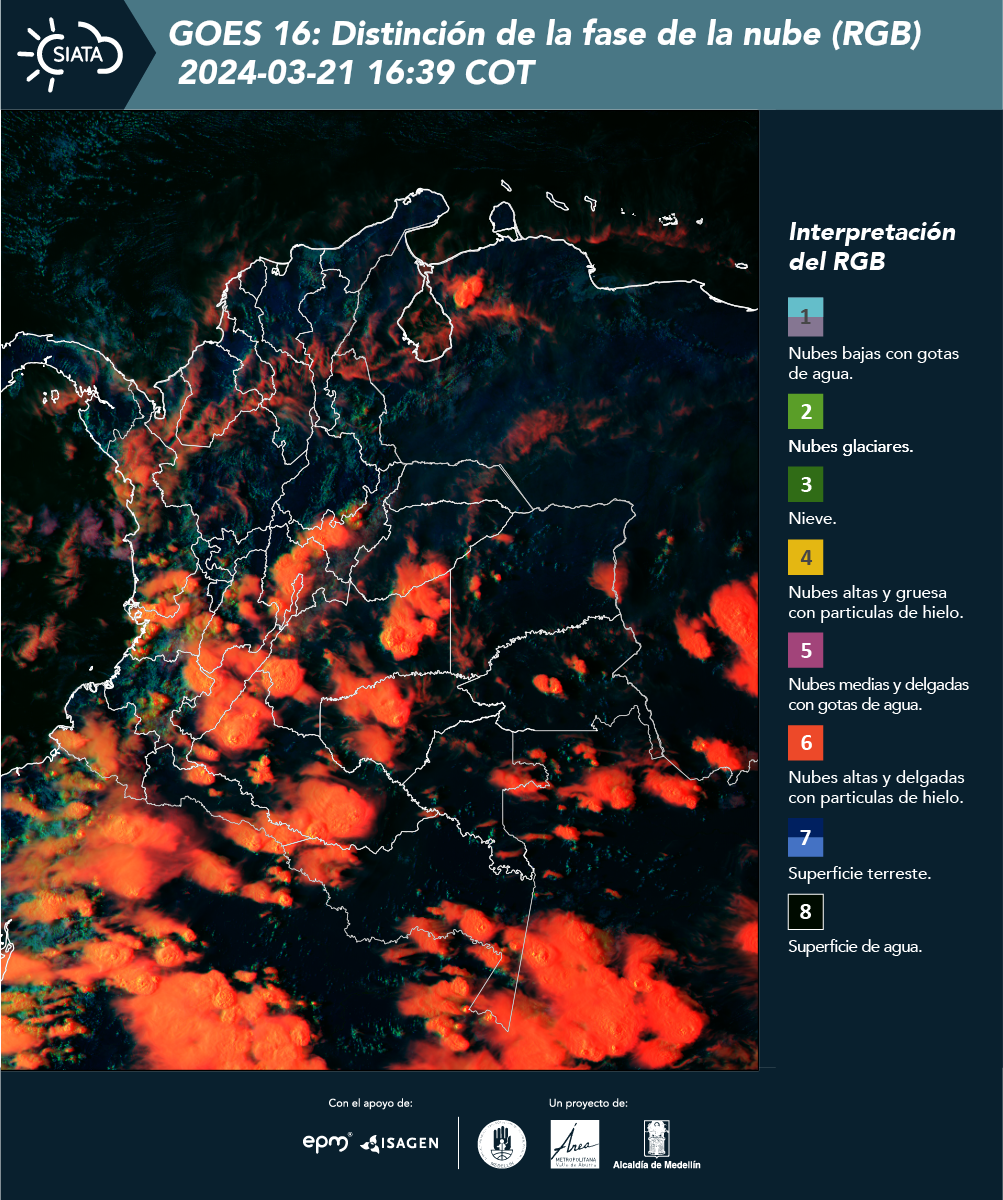Click the heading 'Interpretación del RGB'

coord(872,246)
